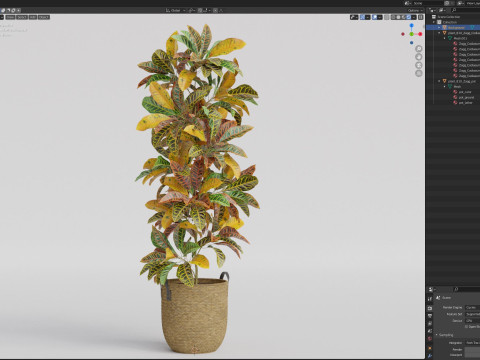Viewport: 480px width, 360px height.
Task: Collapse the second plant pot object row
Action: [x=439, y=81]
